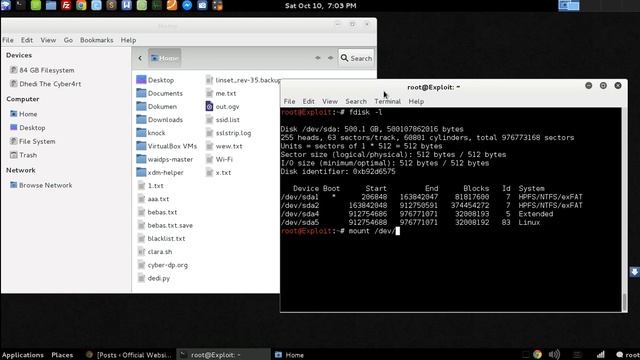The width and height of the screenshot is (640, 360).
Task: Select the 1.txt file
Action: coord(150,185)
